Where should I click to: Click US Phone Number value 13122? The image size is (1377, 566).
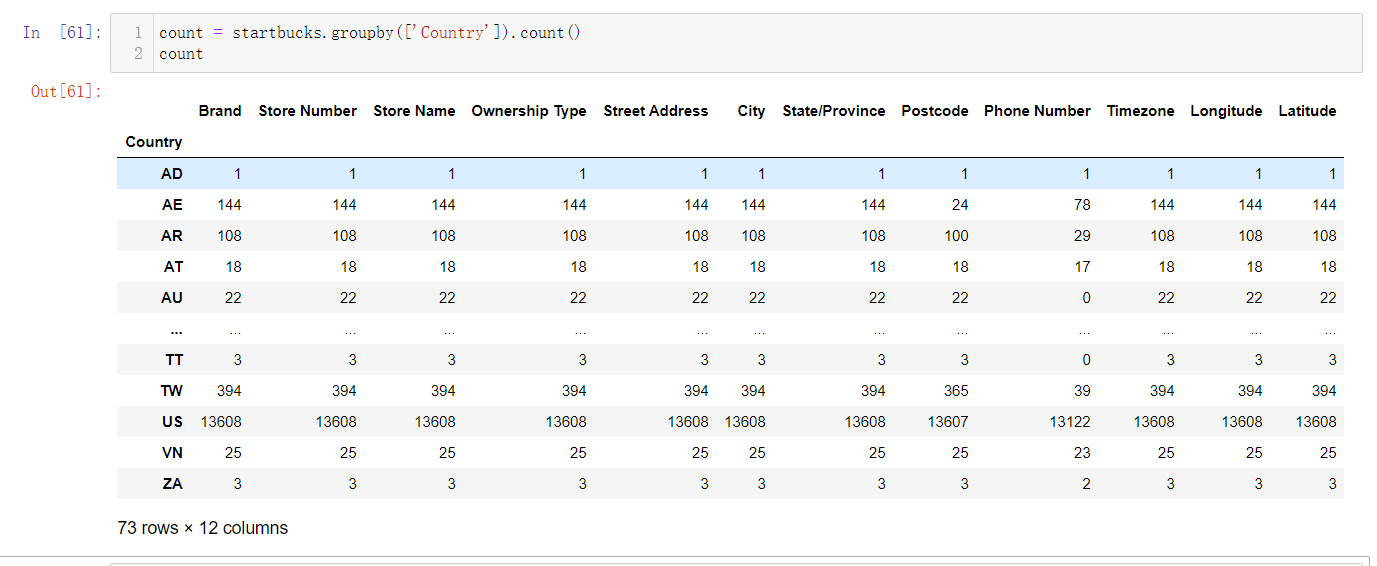point(1070,422)
